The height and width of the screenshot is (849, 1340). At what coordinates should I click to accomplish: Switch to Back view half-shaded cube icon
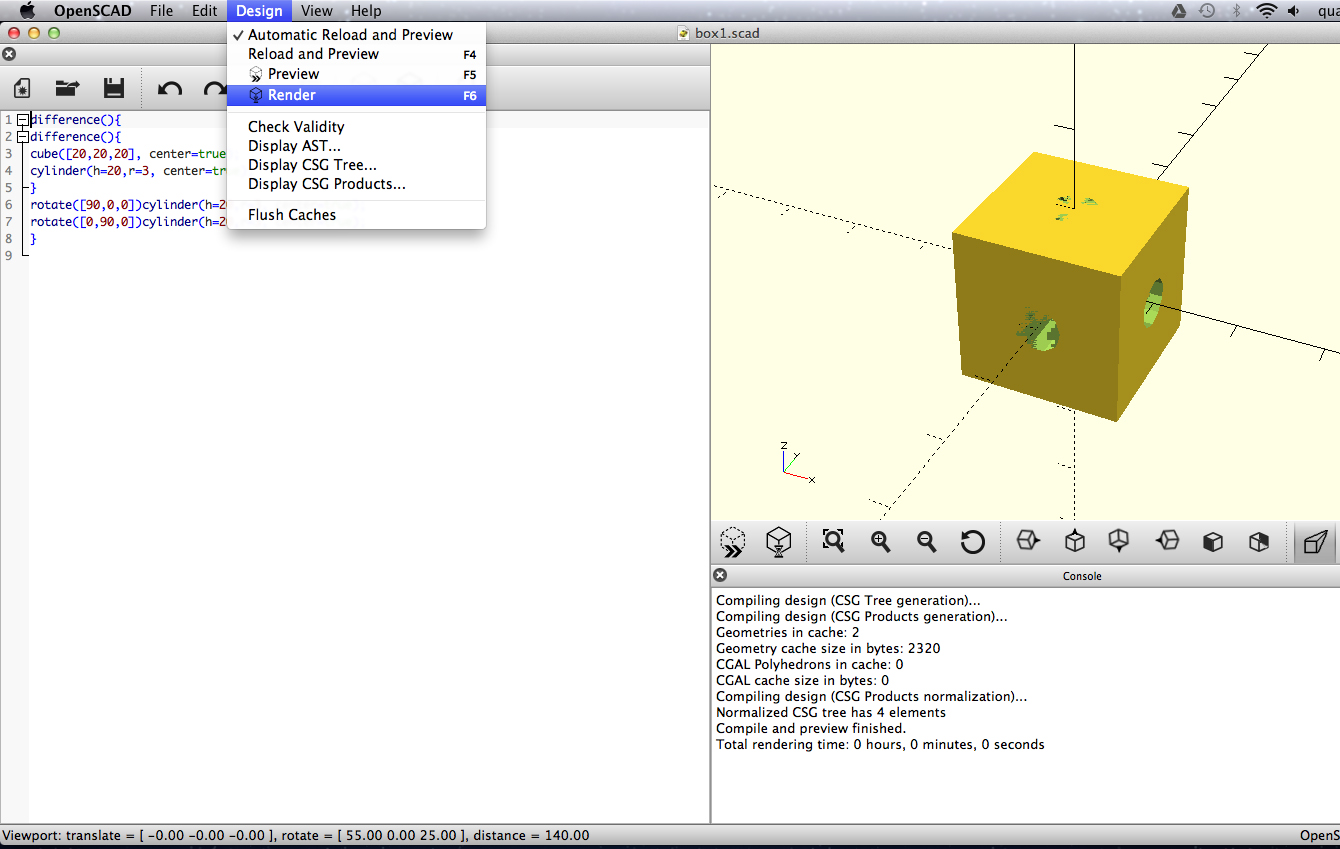[x=1258, y=542]
